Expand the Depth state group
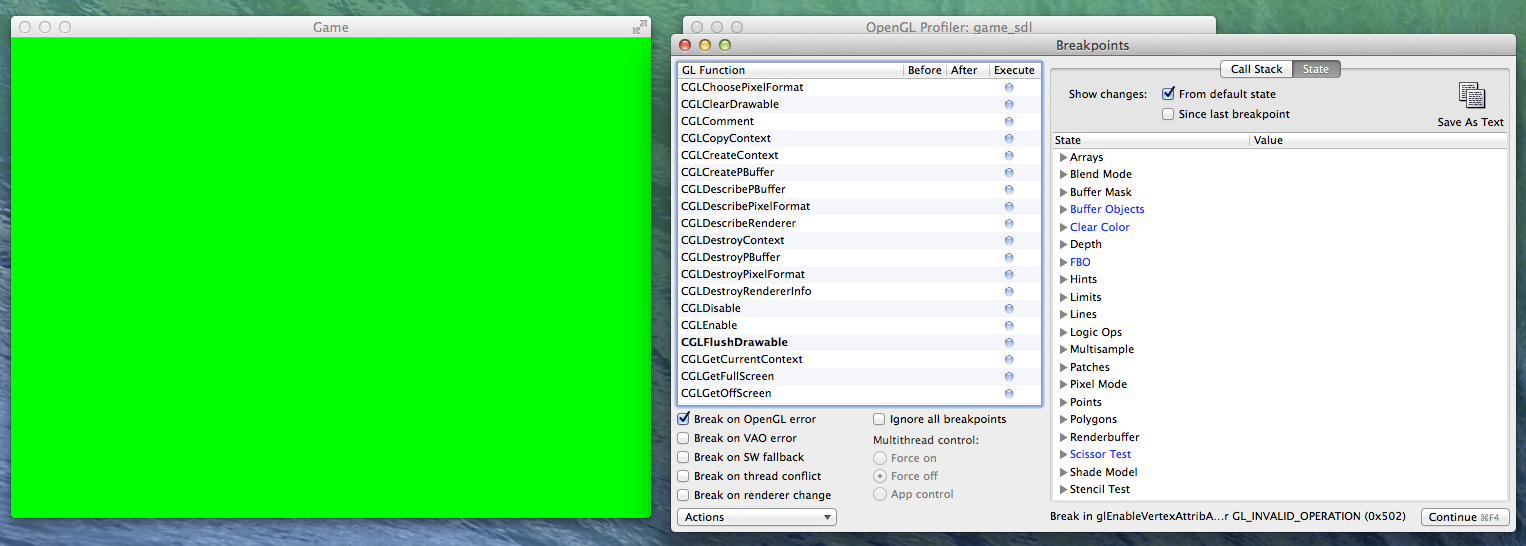 pyautogui.click(x=1063, y=244)
